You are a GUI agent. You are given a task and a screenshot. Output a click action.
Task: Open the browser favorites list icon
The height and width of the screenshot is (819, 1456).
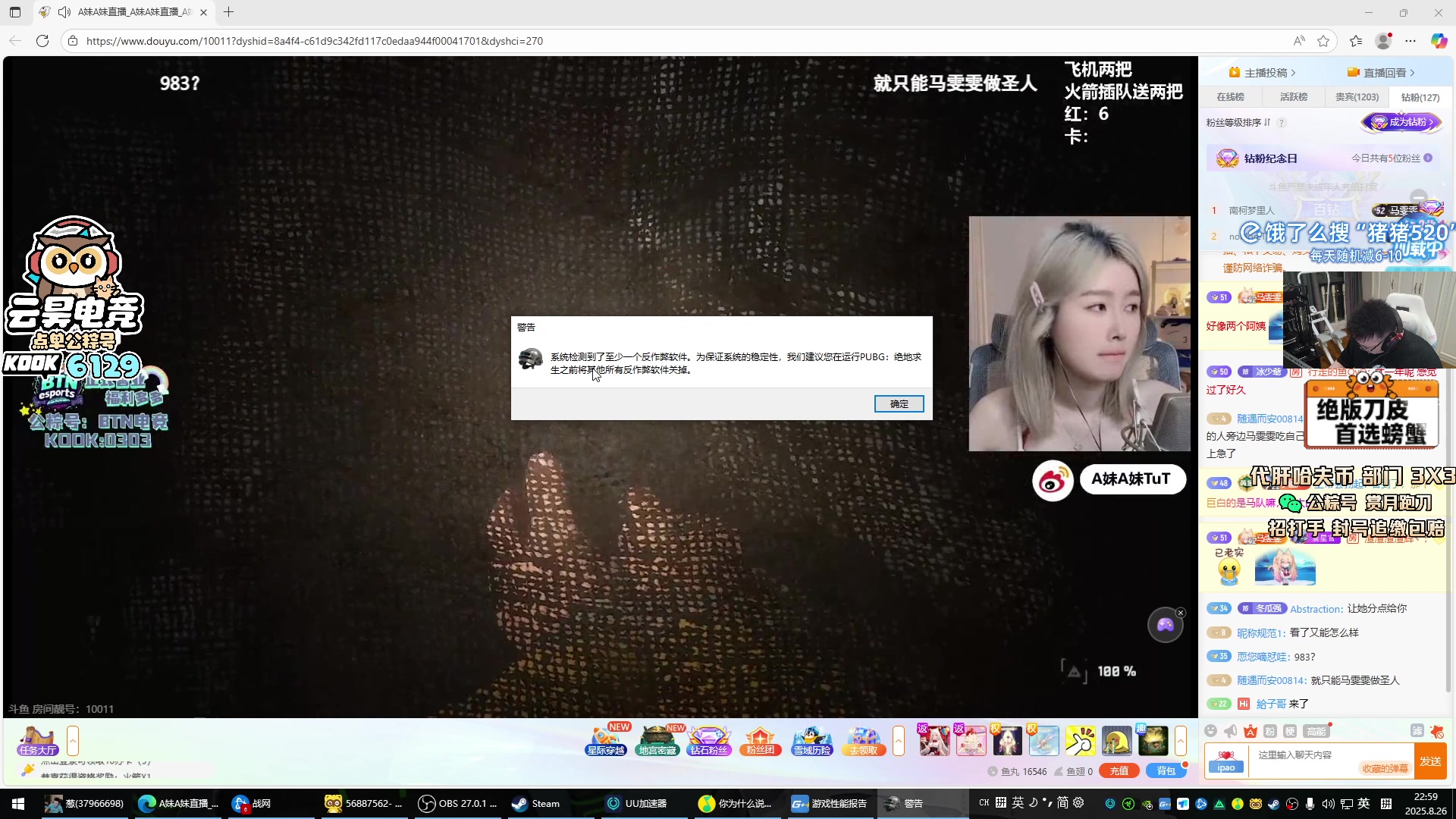[x=1356, y=41]
